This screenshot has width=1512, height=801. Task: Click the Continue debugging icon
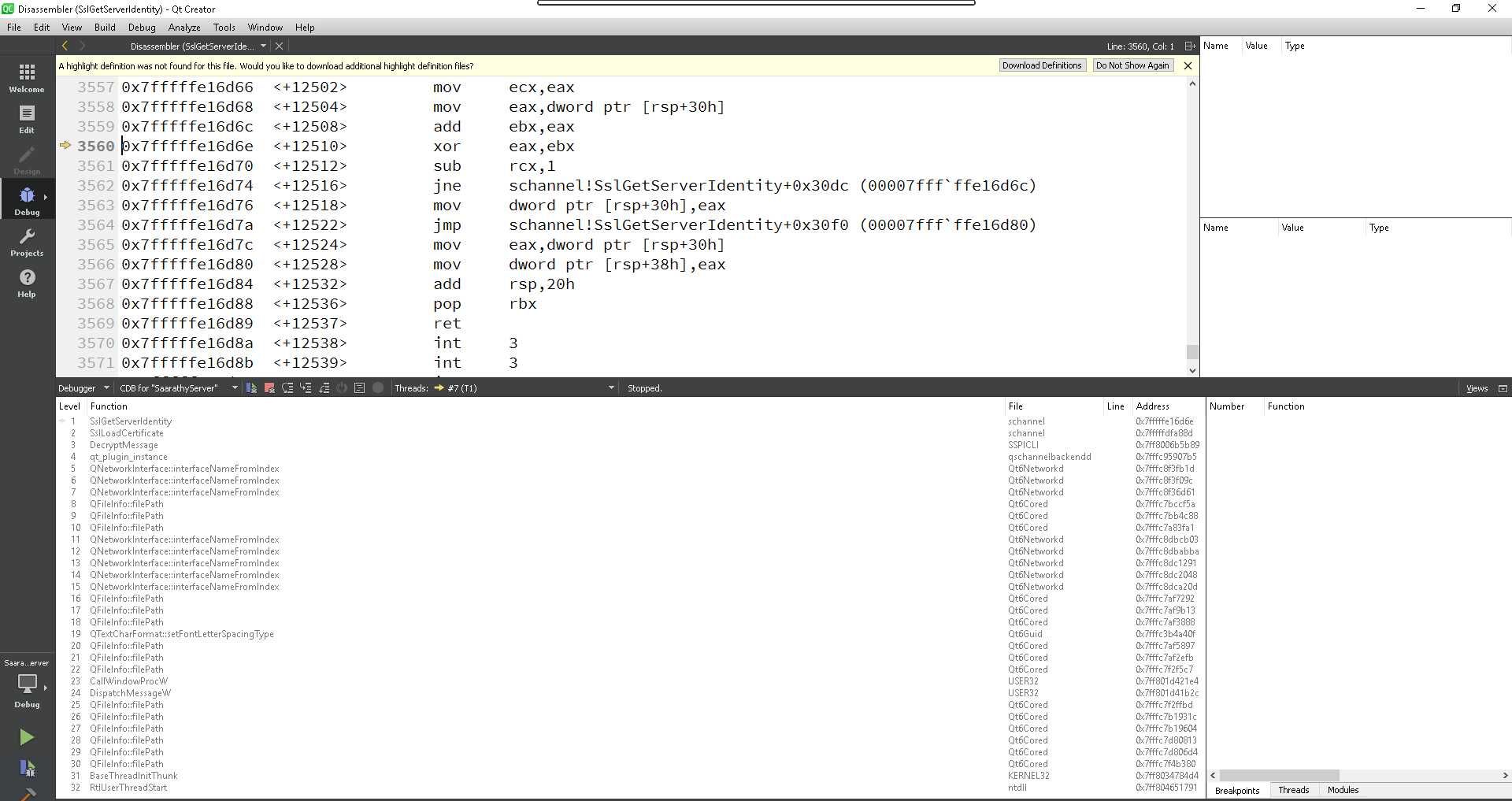click(x=250, y=388)
